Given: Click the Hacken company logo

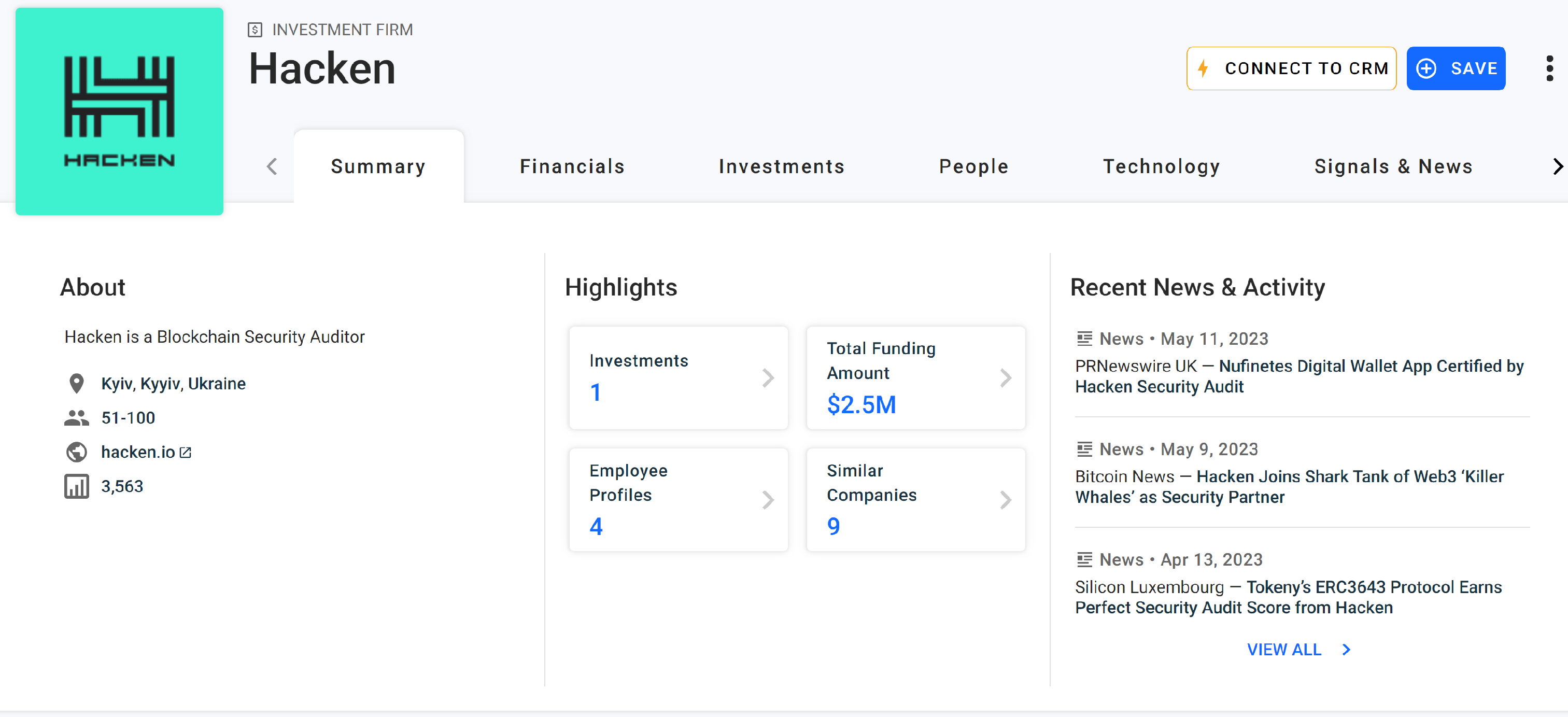Looking at the screenshot, I should (119, 111).
